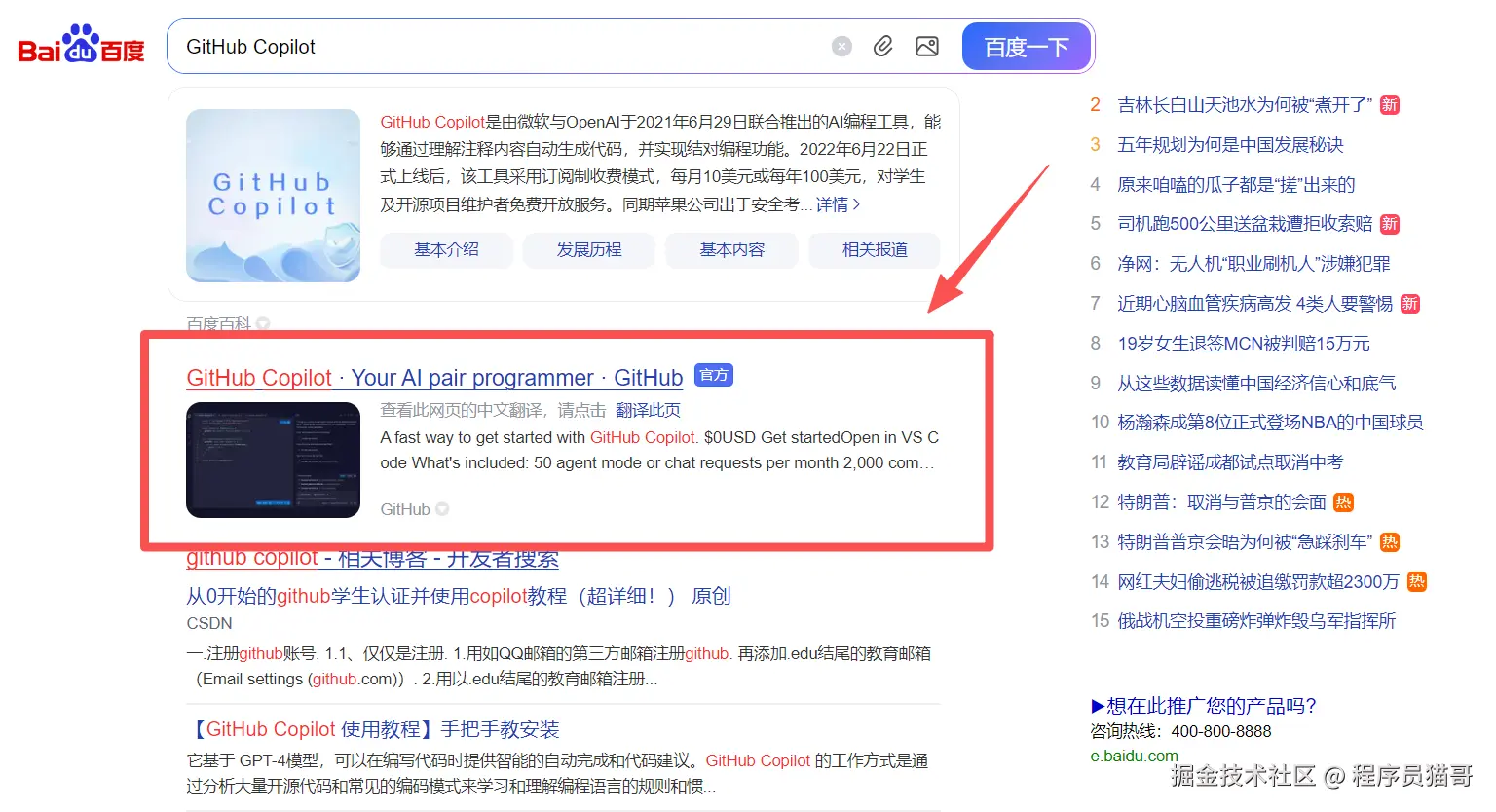Click the 新 badge on 近期心脑血管 topic
The image size is (1496, 812).
pos(1410,304)
